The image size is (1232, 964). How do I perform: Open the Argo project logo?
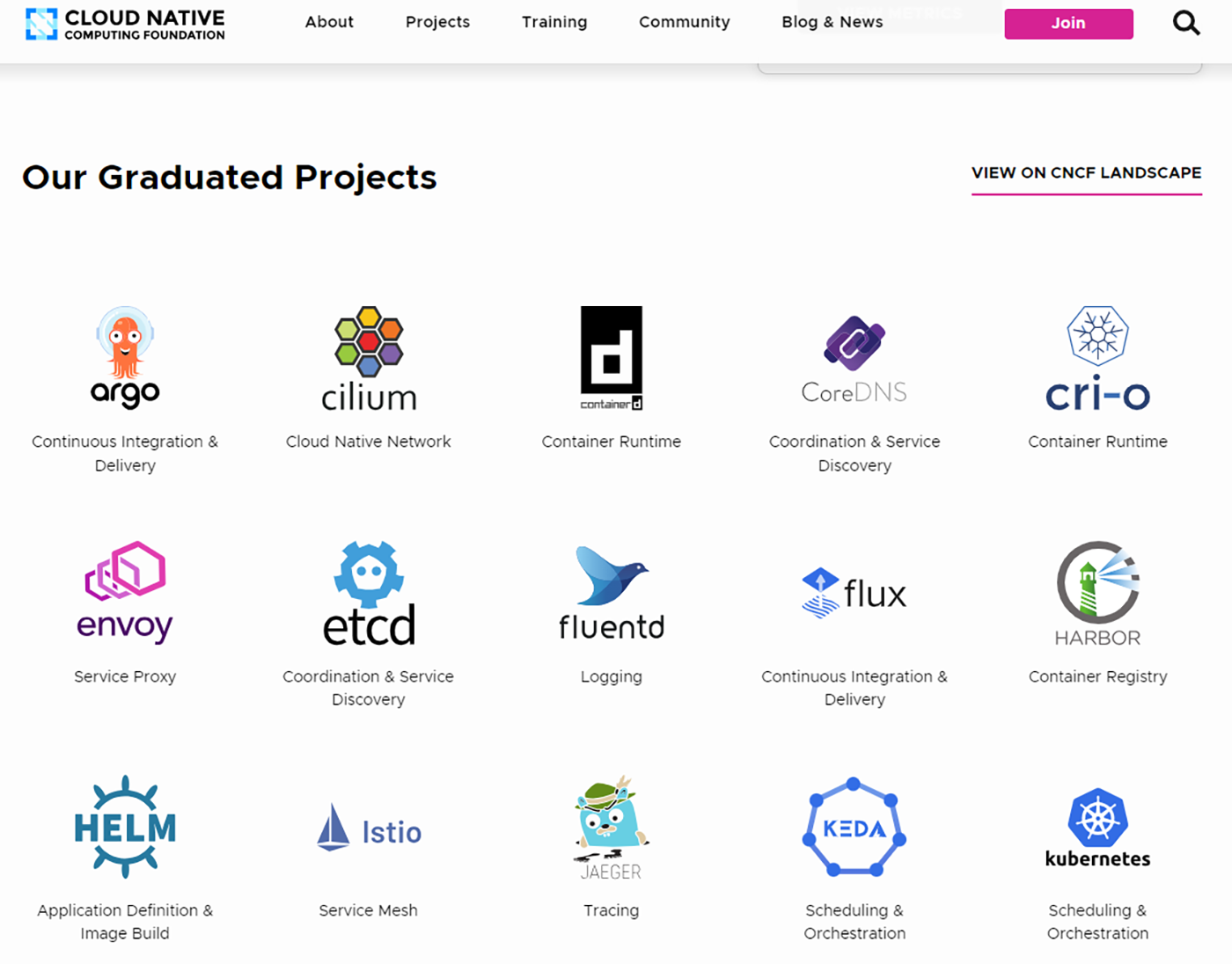pyautogui.click(x=125, y=357)
